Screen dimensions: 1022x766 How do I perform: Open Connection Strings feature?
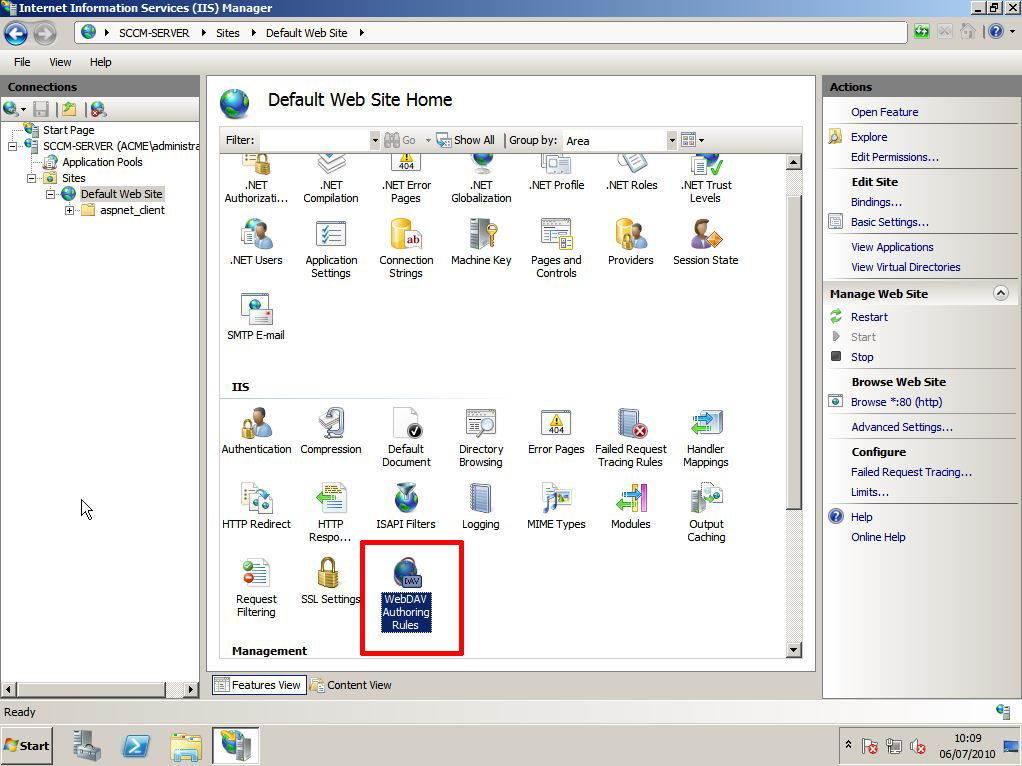click(x=406, y=248)
